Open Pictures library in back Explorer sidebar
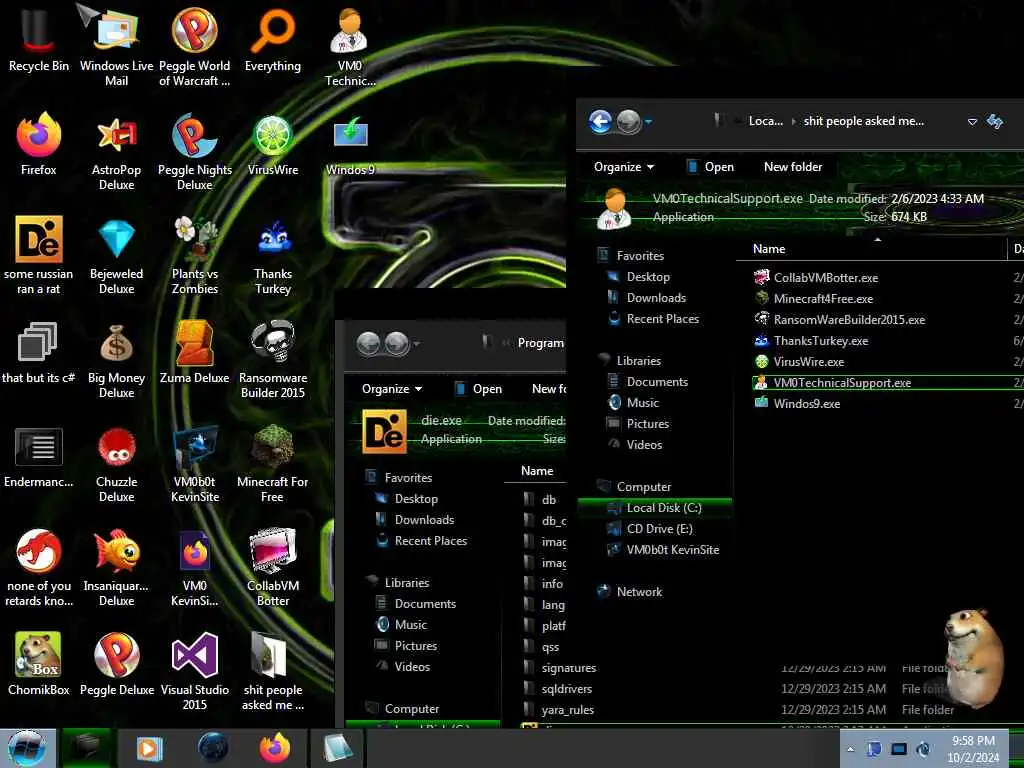Screen dimensions: 1024x768 (415, 646)
